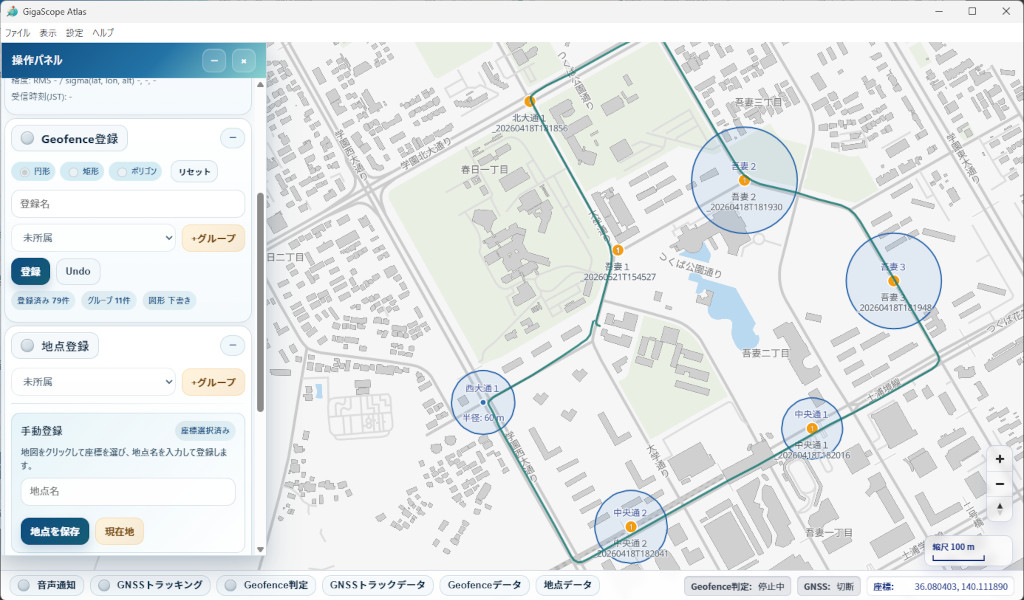Viewport: 1024px width, 600px height.
Task: Minimize the 操作パネル panel
Action: (214, 61)
